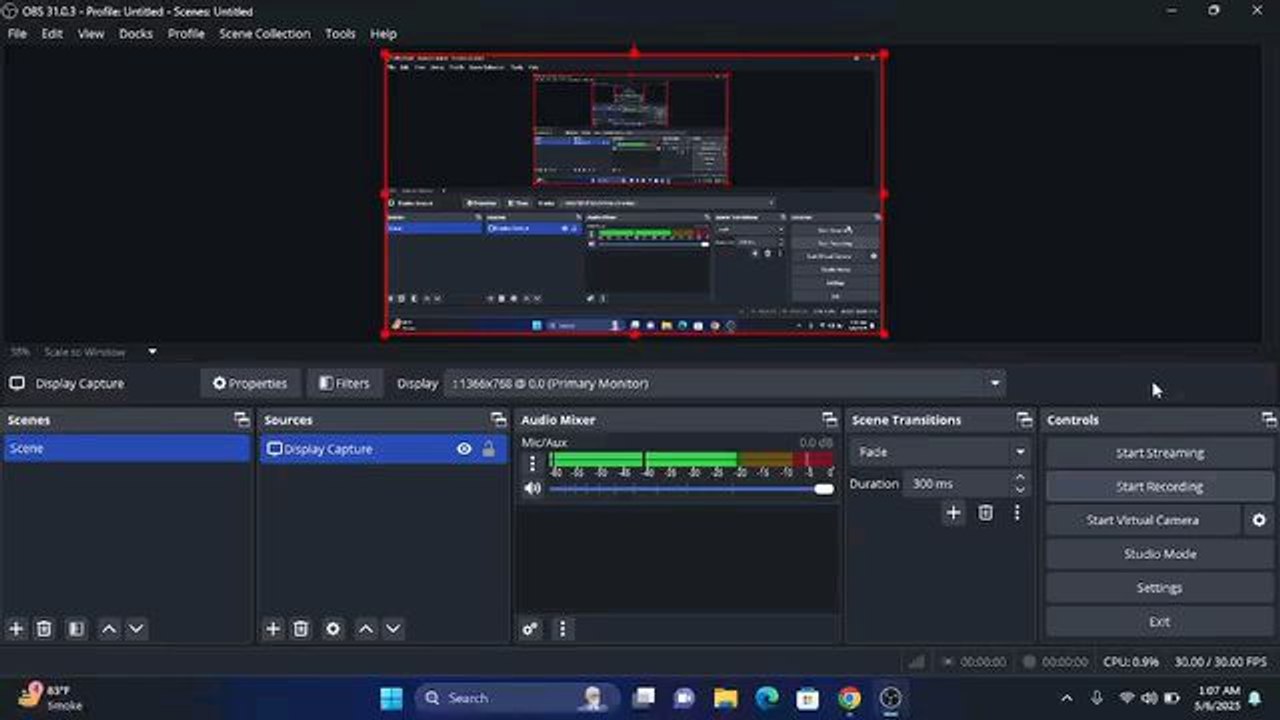Remove selected source with trash icon

(x=301, y=629)
